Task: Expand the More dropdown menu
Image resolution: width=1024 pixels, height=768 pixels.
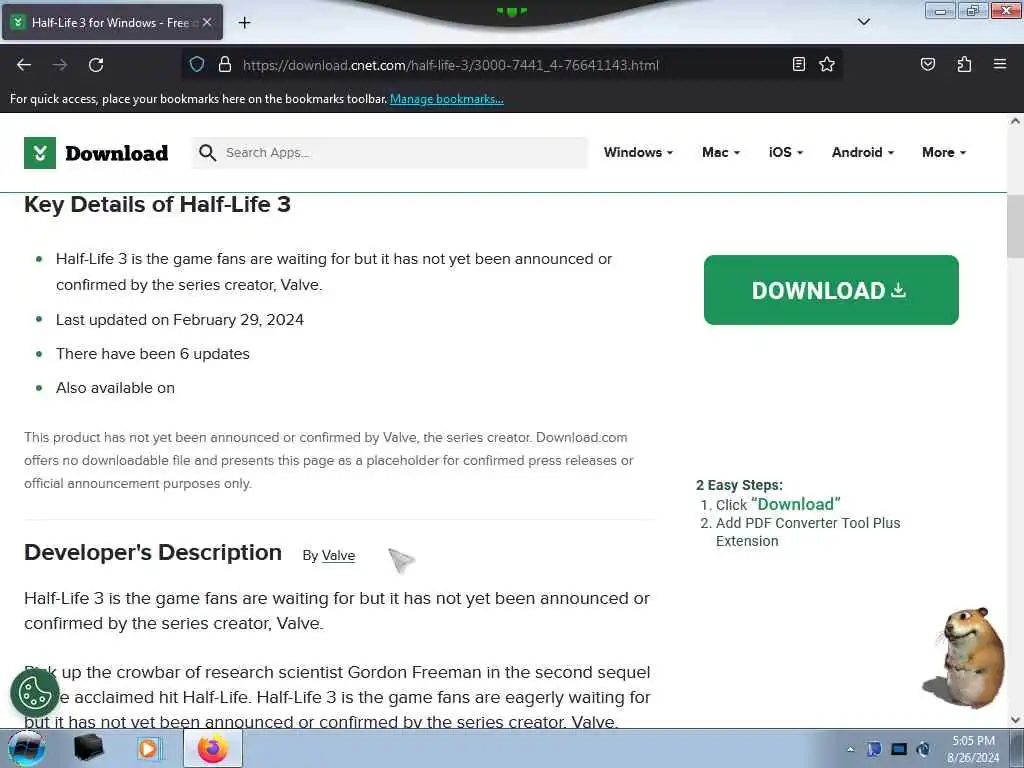Action: 944,152
